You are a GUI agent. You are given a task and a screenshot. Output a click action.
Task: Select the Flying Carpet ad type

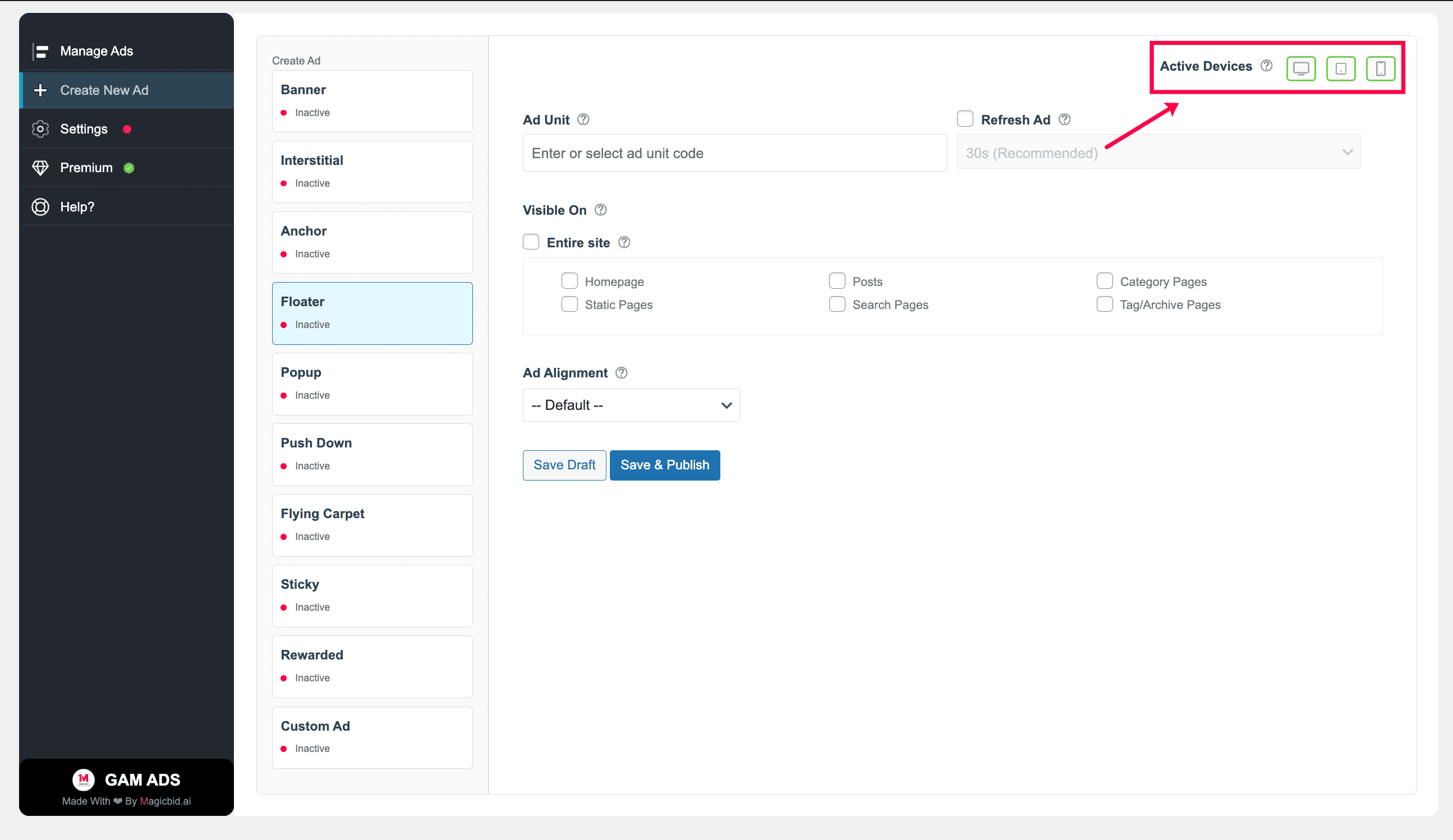click(x=372, y=525)
